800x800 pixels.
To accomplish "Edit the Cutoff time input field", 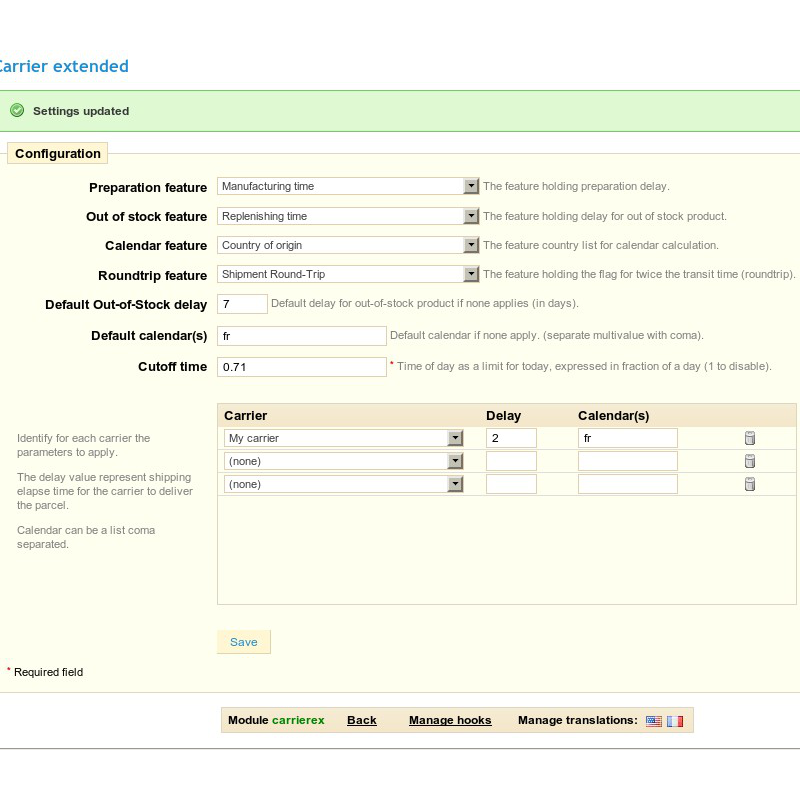I will pyautogui.click(x=301, y=367).
